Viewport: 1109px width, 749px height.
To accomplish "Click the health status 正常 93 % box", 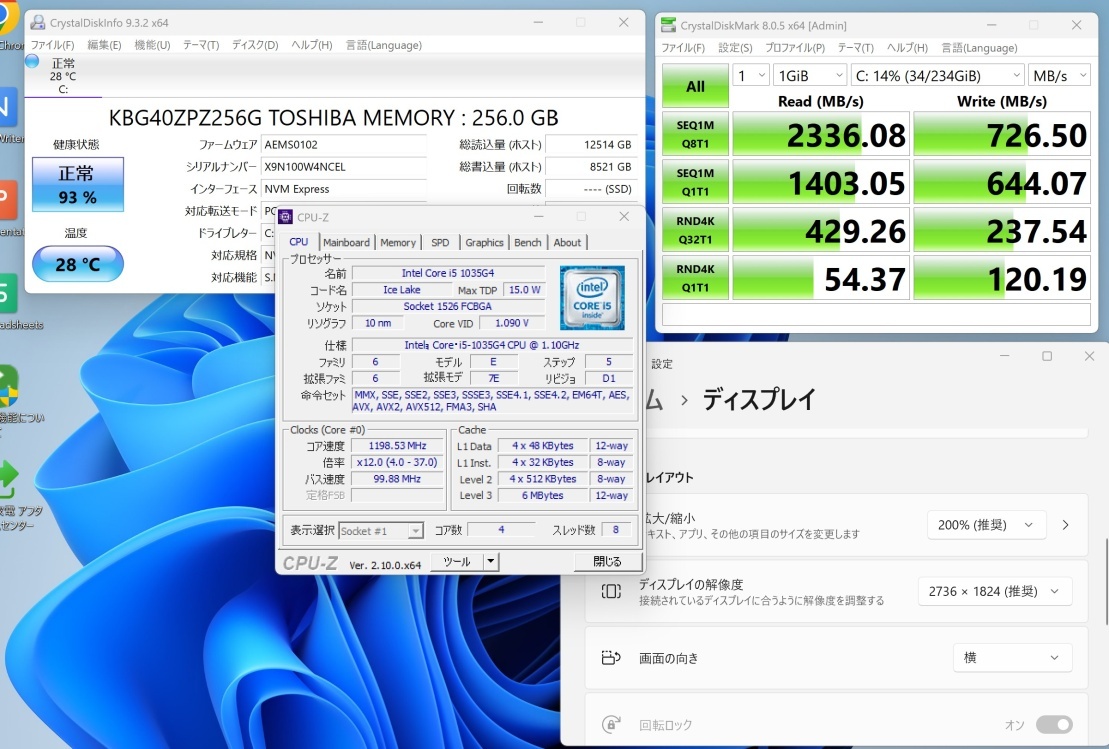I will 78,185.
